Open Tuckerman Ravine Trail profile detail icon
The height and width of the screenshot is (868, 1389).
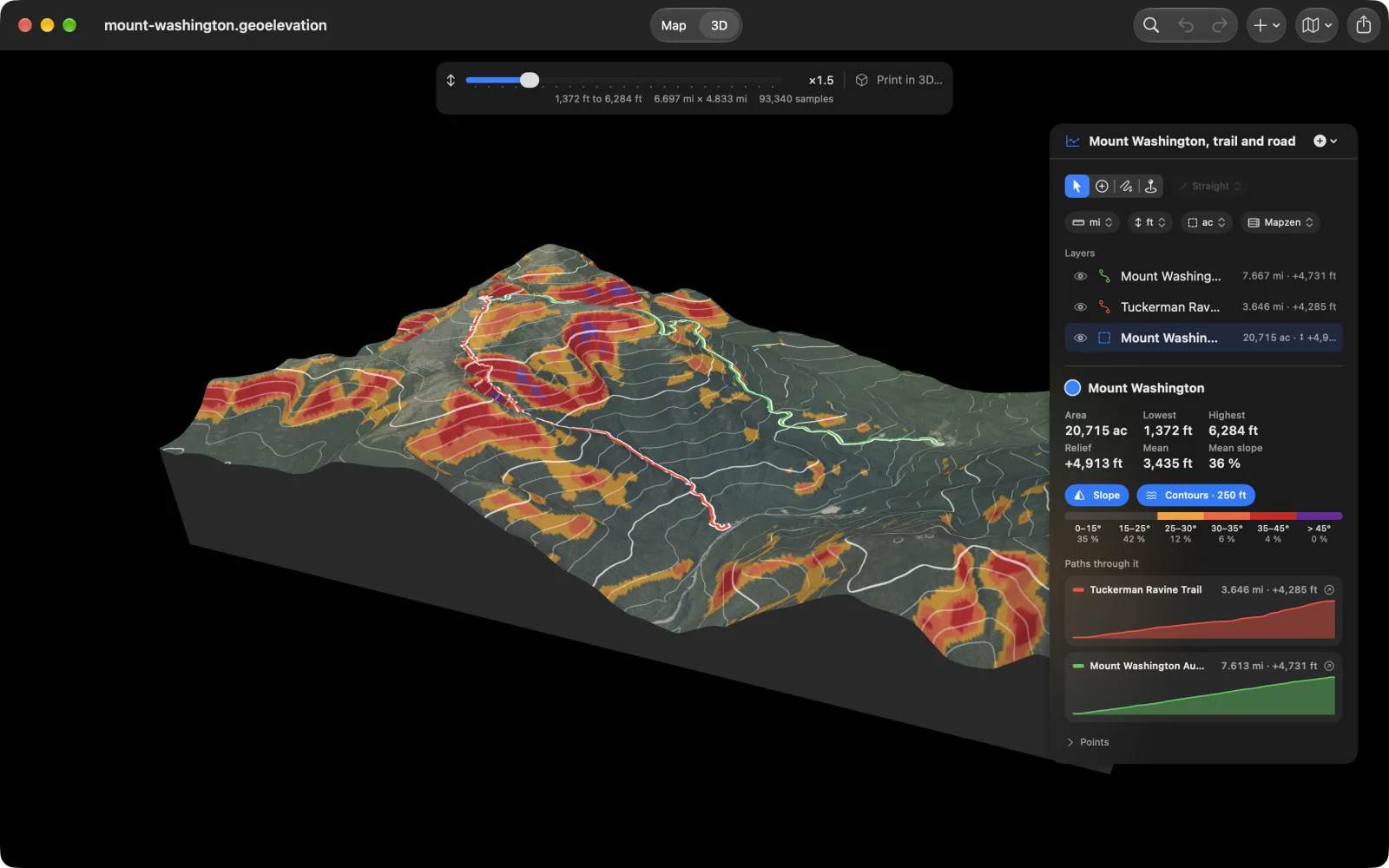click(1329, 589)
